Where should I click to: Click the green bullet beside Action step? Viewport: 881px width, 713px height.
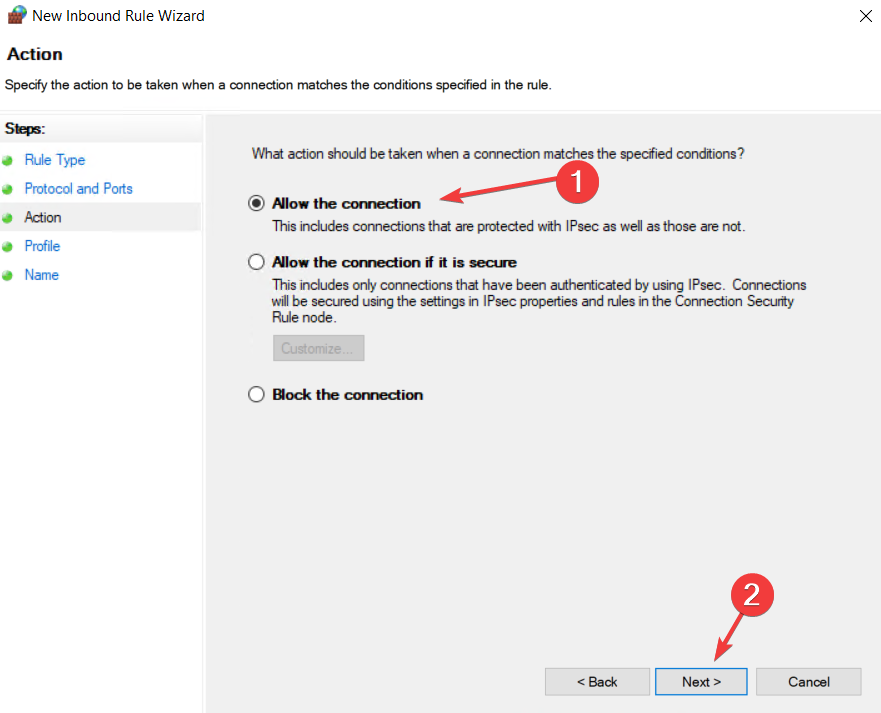point(9,218)
